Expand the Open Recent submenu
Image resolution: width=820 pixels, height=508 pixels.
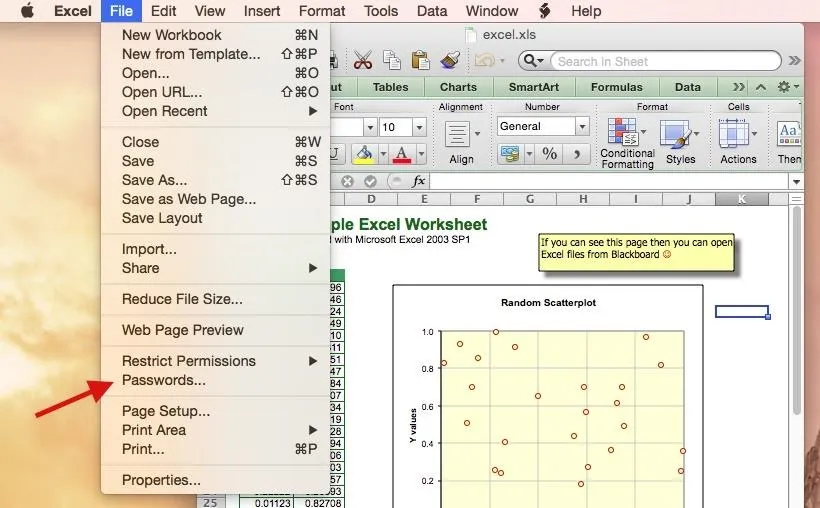pos(313,111)
